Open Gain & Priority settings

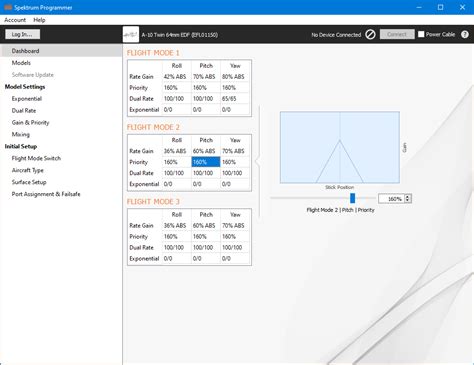30,123
